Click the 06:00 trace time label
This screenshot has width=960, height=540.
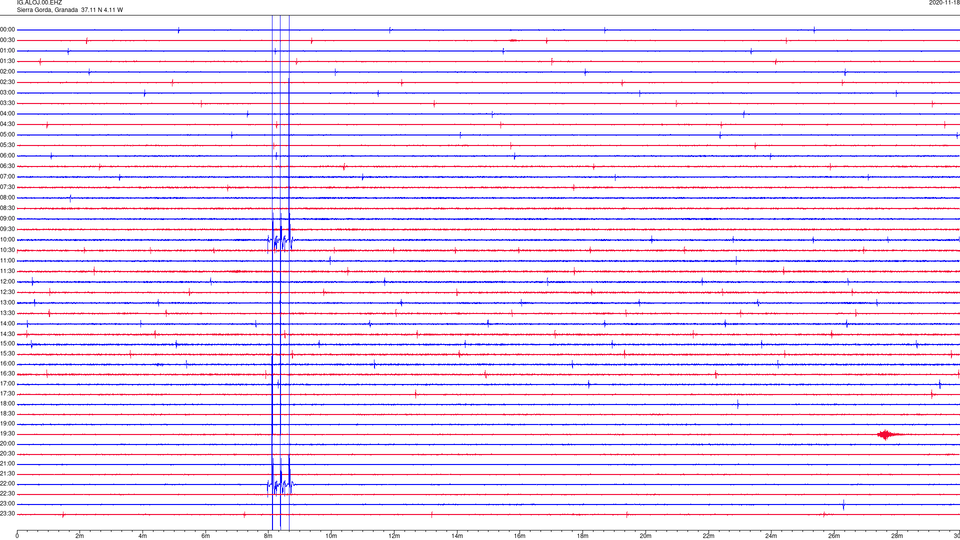coord(8,156)
